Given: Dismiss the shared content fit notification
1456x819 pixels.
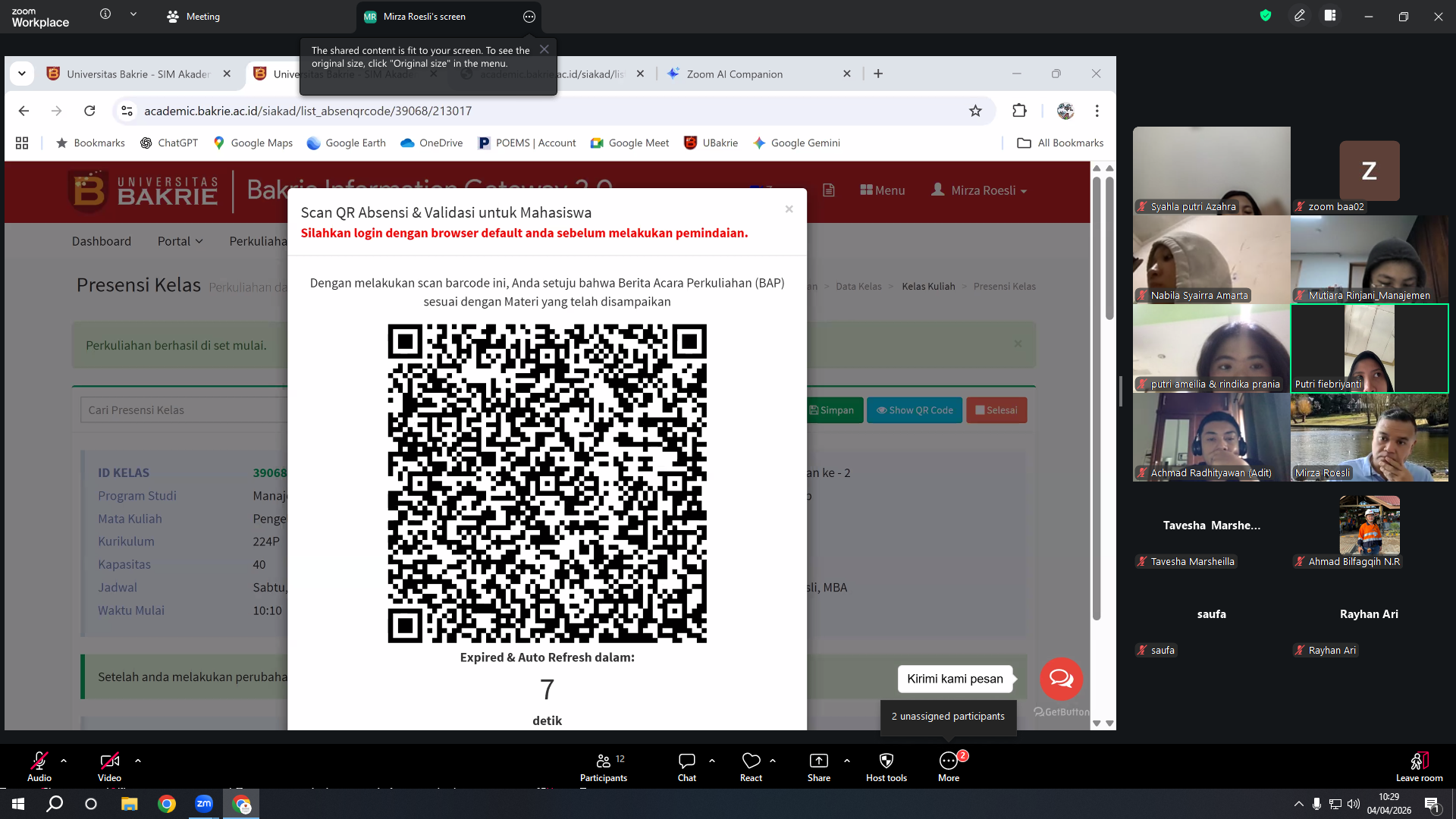Looking at the screenshot, I should tap(544, 49).
